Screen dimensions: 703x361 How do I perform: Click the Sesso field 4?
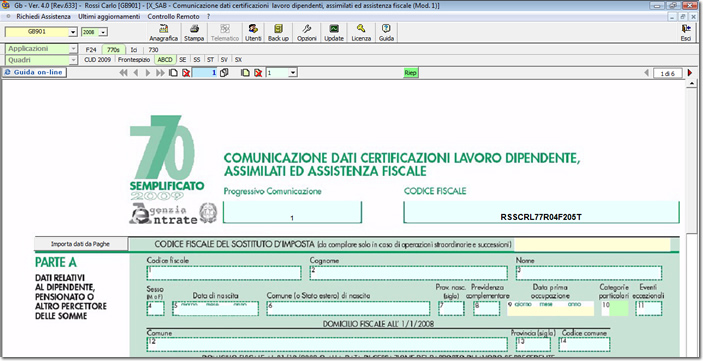point(155,309)
